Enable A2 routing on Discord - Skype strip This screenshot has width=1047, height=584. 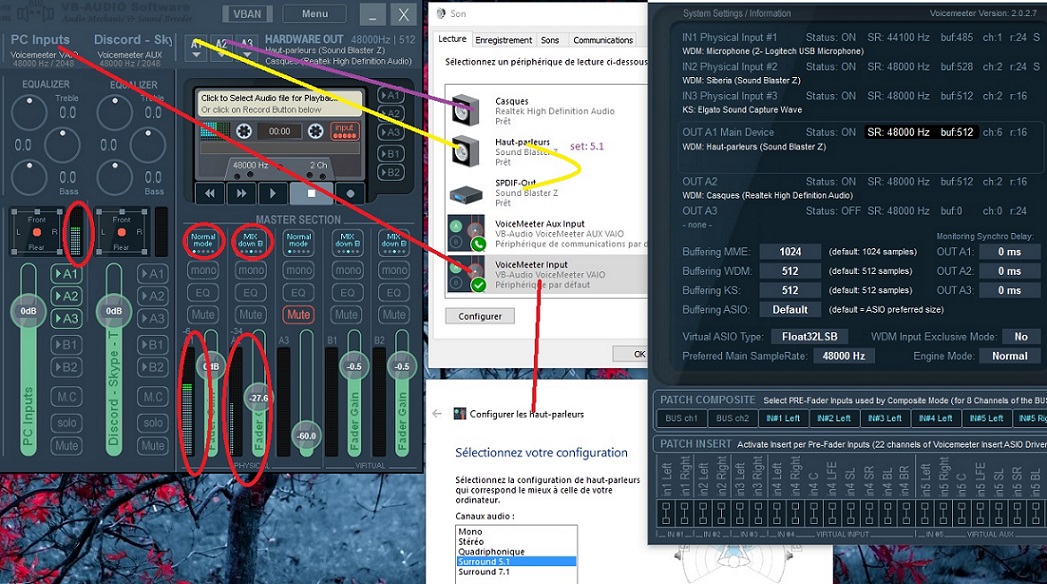[152, 296]
